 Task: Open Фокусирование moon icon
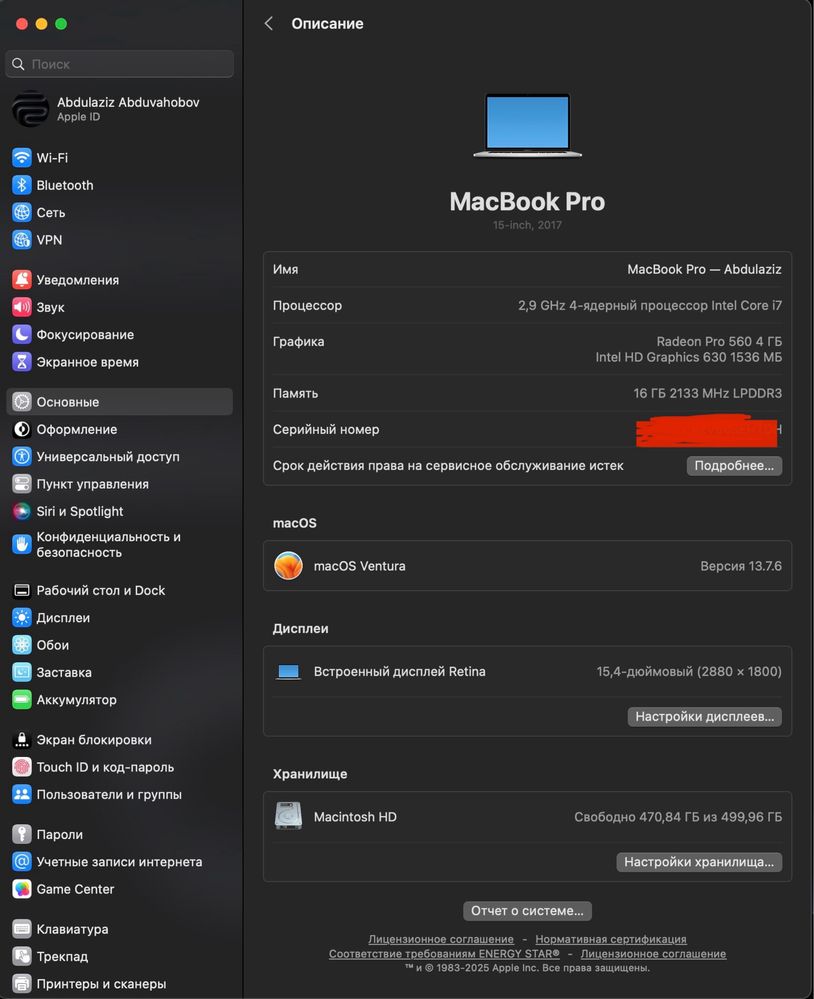[x=22, y=334]
